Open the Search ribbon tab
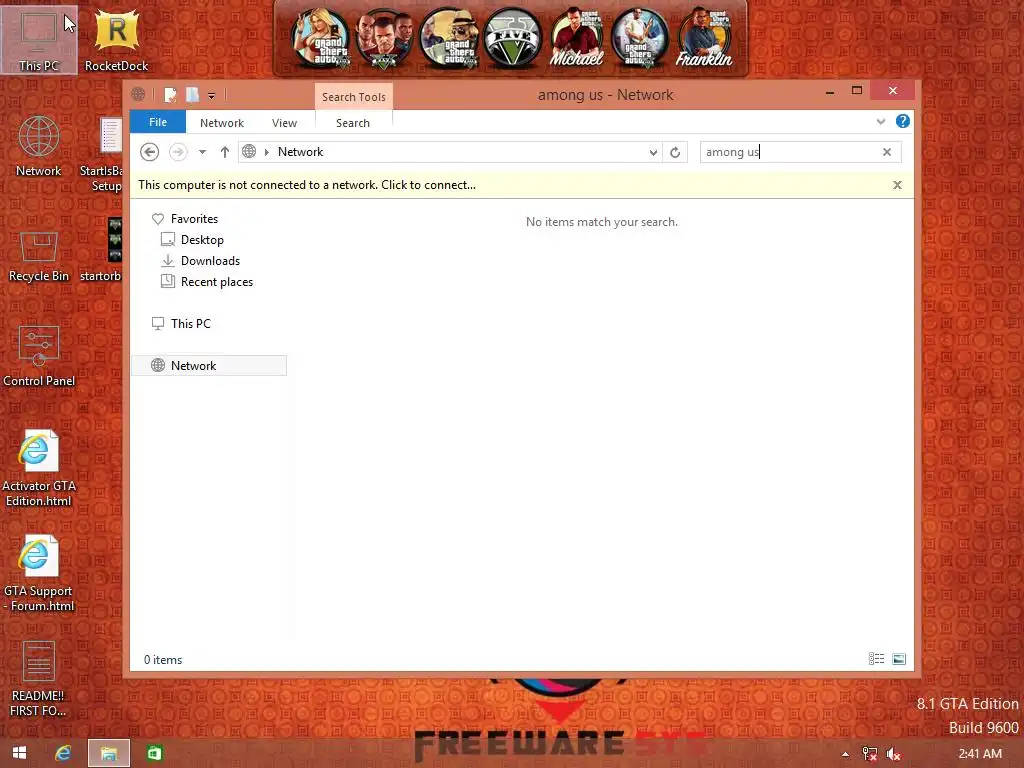Image resolution: width=1024 pixels, height=768 pixels. 353,123
